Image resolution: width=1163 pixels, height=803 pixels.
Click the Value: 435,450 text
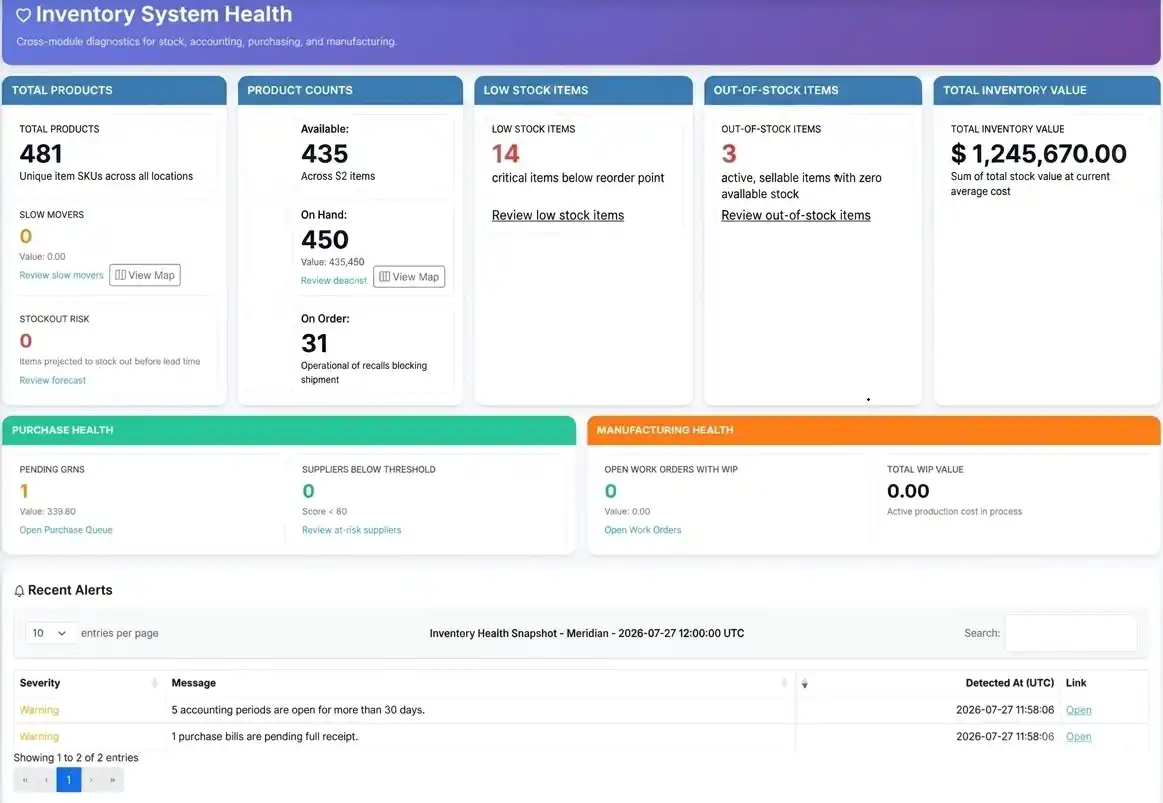[332, 262]
